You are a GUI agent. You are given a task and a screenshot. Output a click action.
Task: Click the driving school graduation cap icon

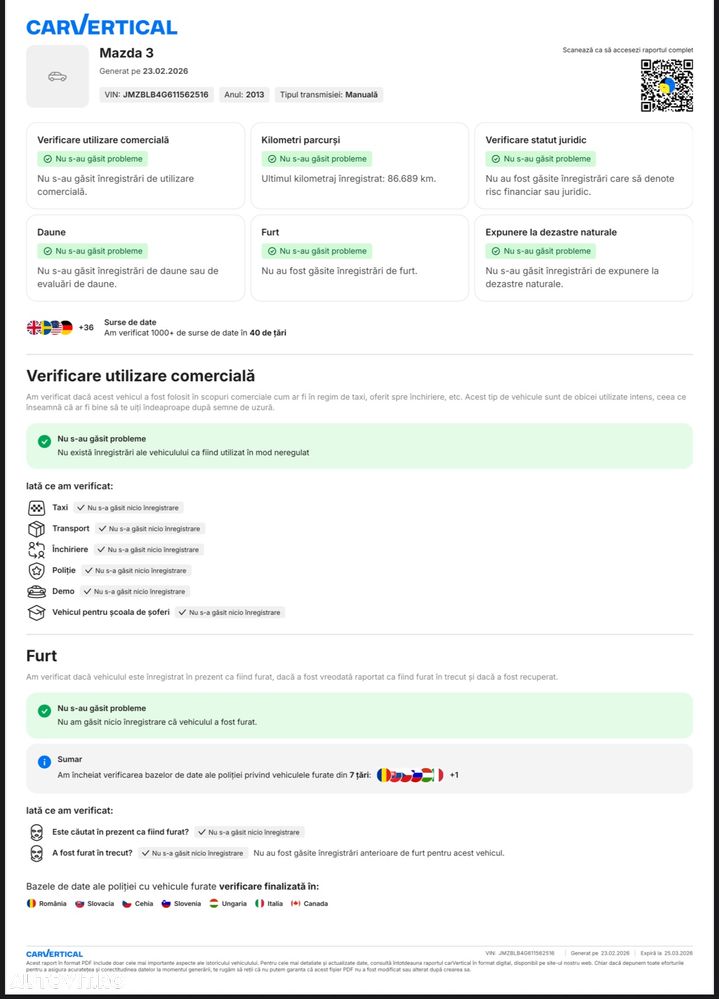[x=36, y=613]
